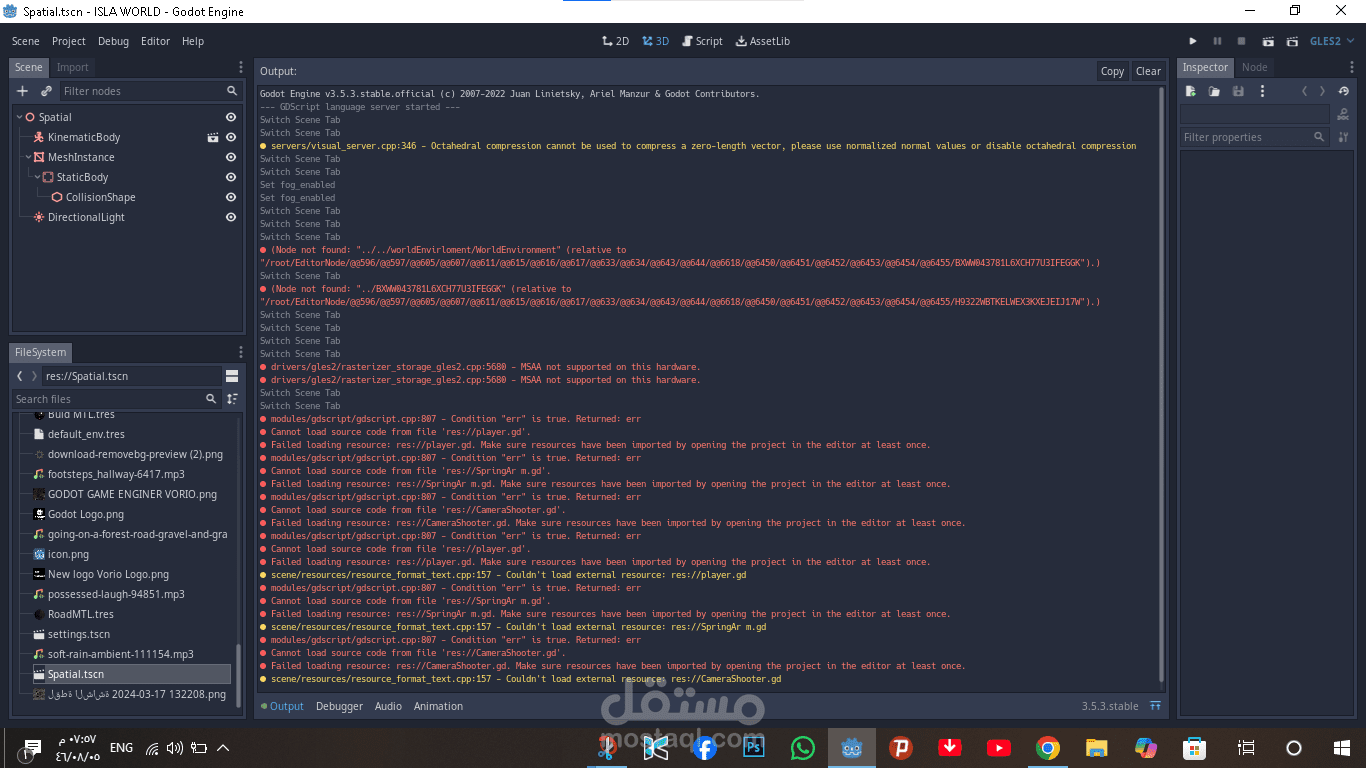Hide the MeshInstance node
Image resolution: width=1366 pixels, height=768 pixels.
231,157
